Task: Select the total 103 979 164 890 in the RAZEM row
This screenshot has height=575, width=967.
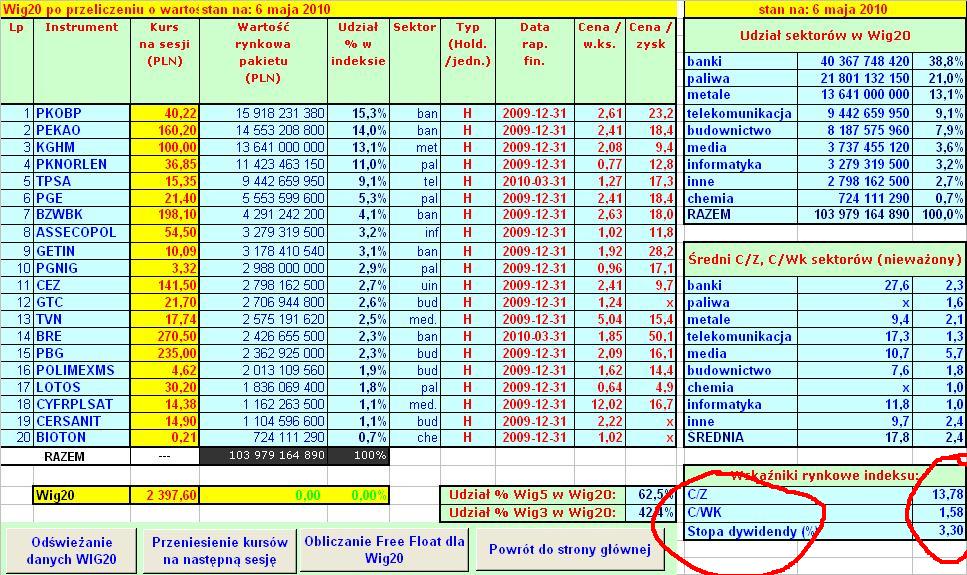Action: (x=263, y=456)
